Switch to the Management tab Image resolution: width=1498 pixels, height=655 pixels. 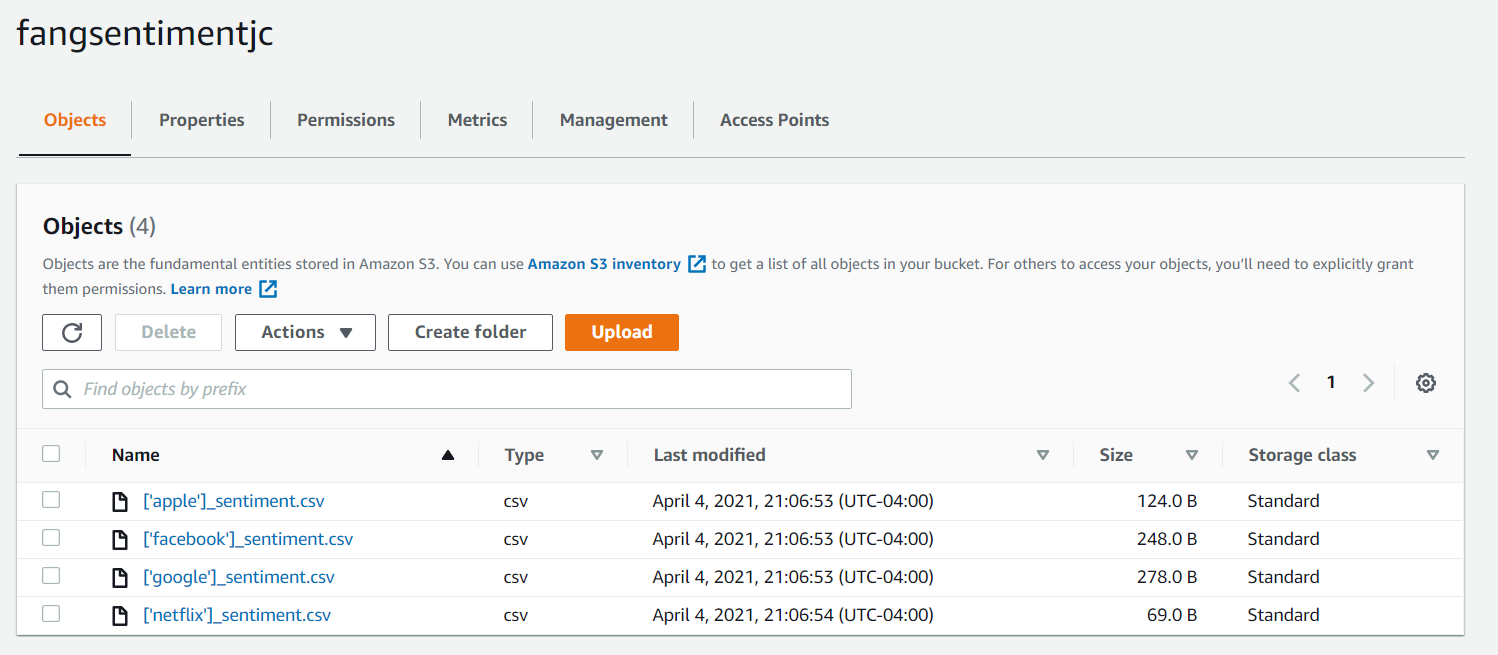614,120
